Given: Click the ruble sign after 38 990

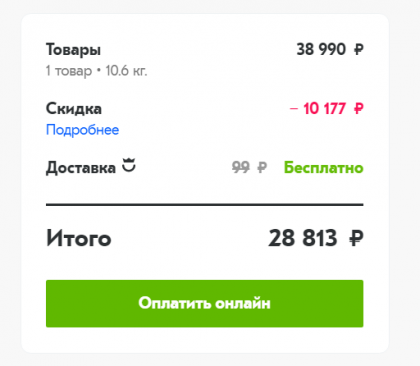Looking at the screenshot, I should [x=358, y=50].
